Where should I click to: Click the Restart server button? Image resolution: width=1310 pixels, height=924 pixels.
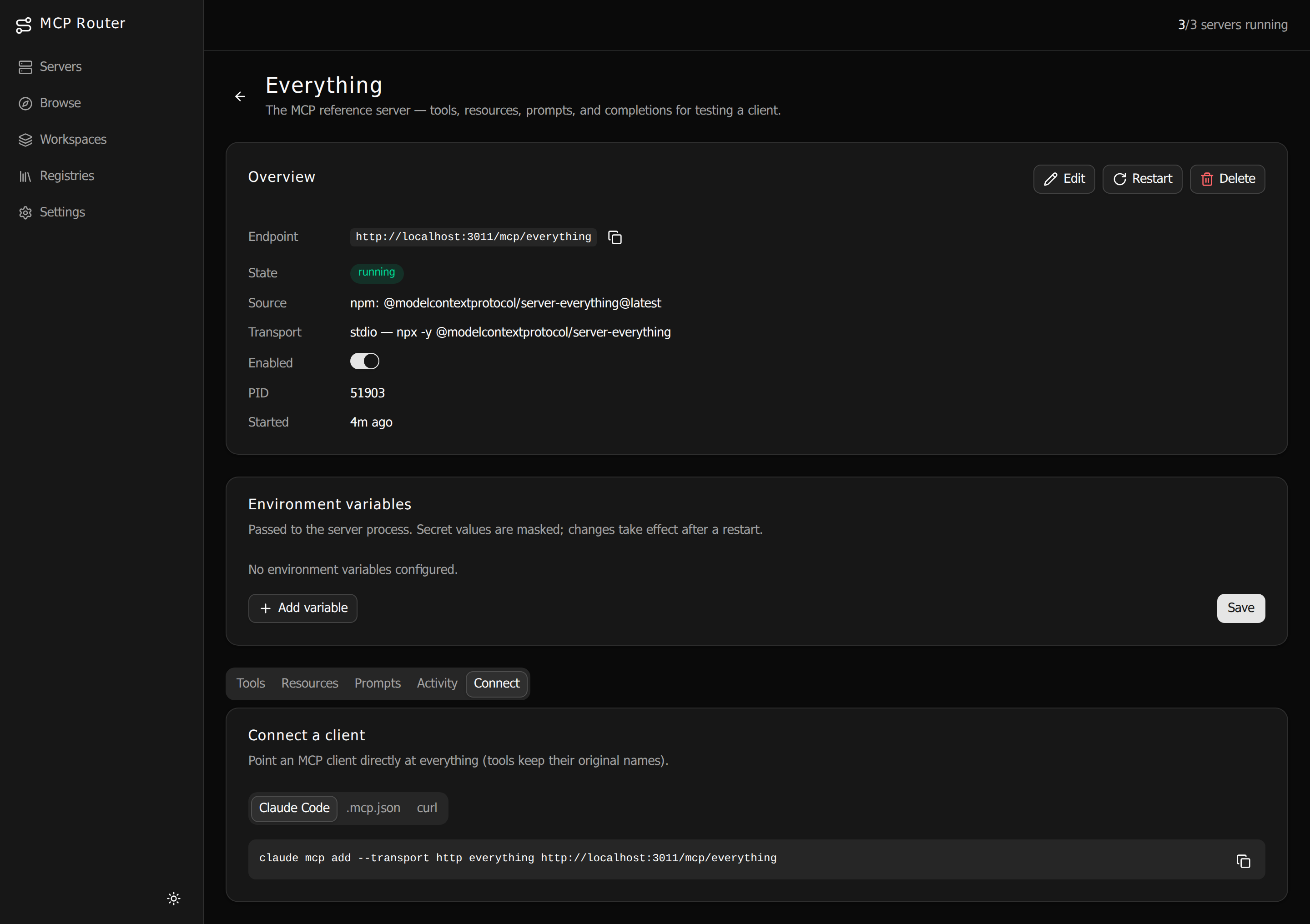1142,179
